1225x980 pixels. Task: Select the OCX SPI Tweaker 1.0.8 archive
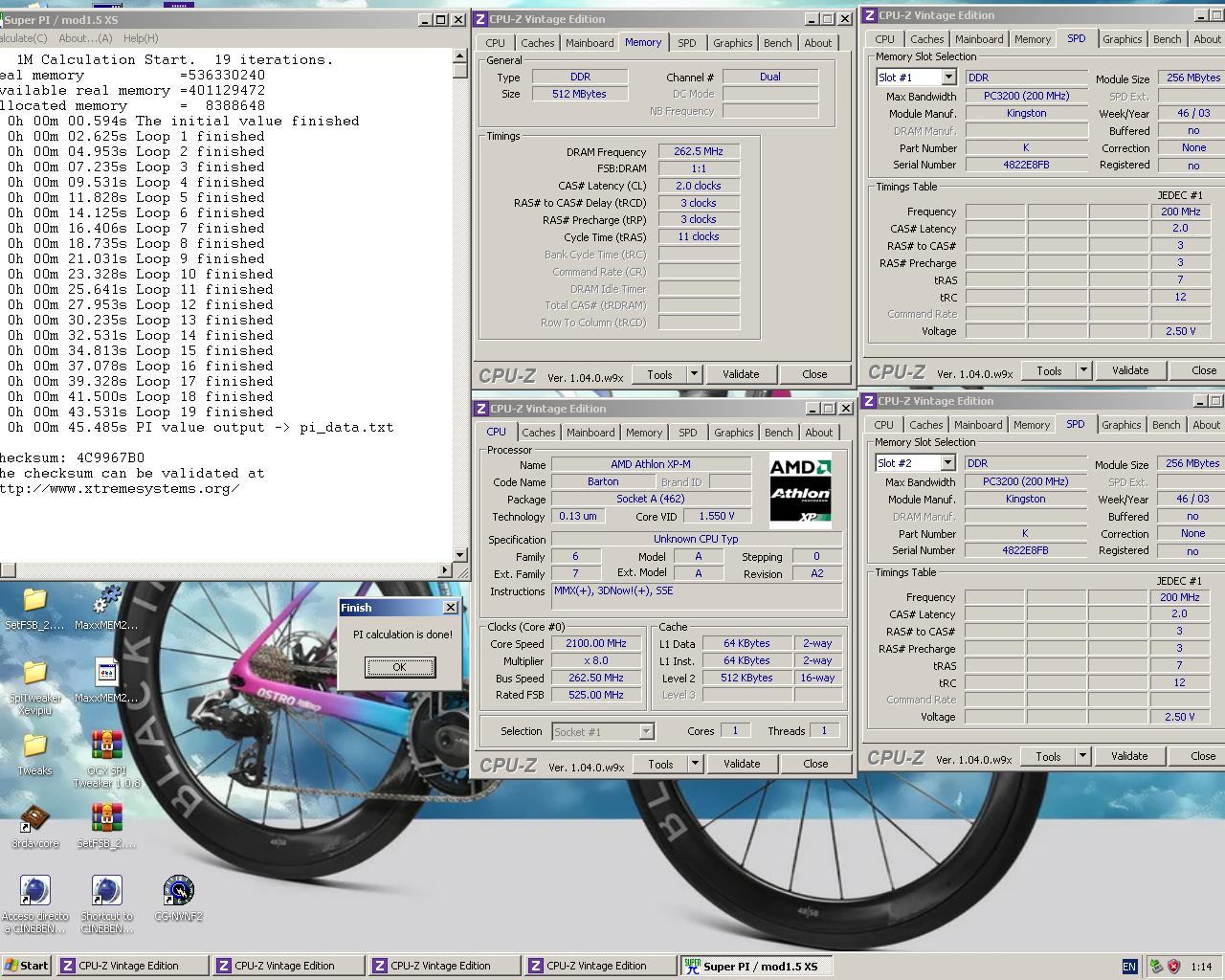tap(106, 746)
